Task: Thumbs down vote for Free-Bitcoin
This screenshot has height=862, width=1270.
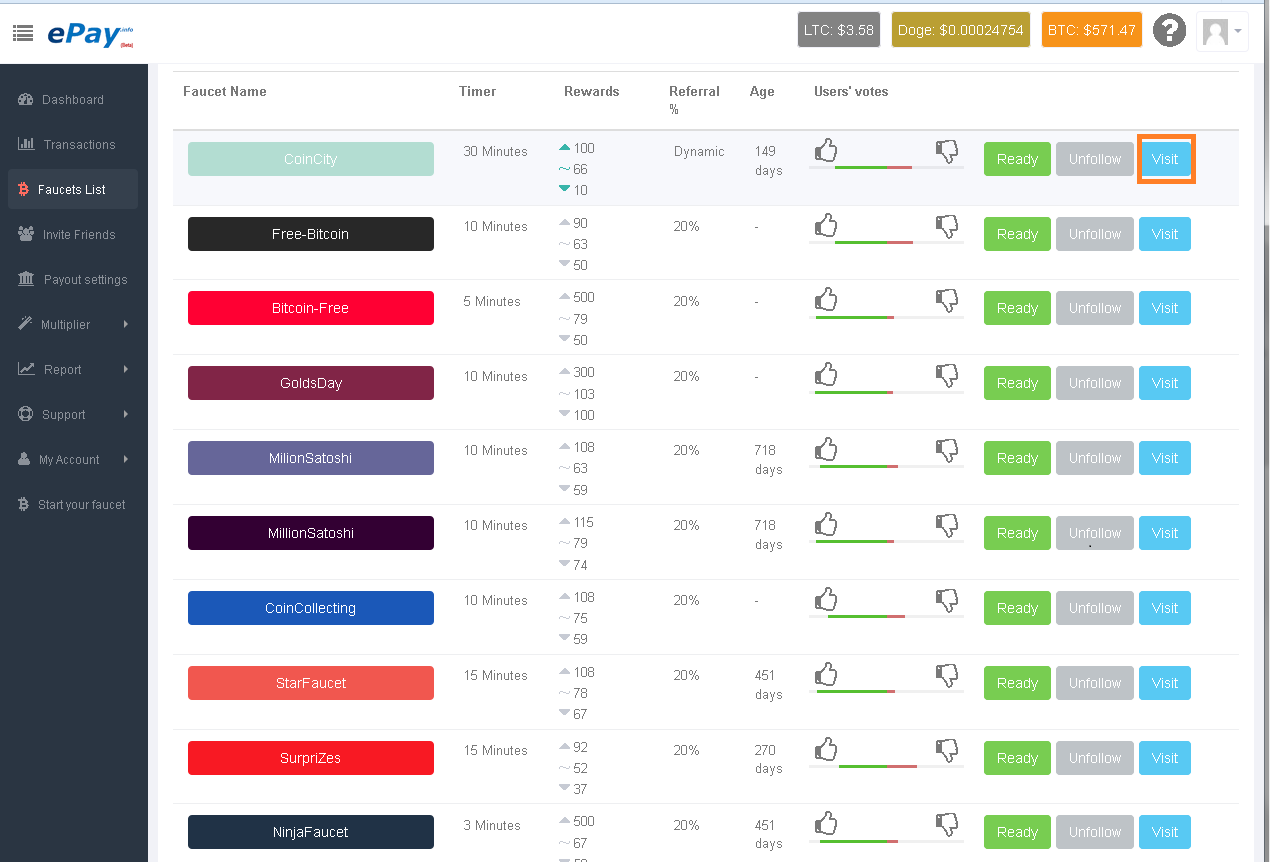Action: pos(947,227)
